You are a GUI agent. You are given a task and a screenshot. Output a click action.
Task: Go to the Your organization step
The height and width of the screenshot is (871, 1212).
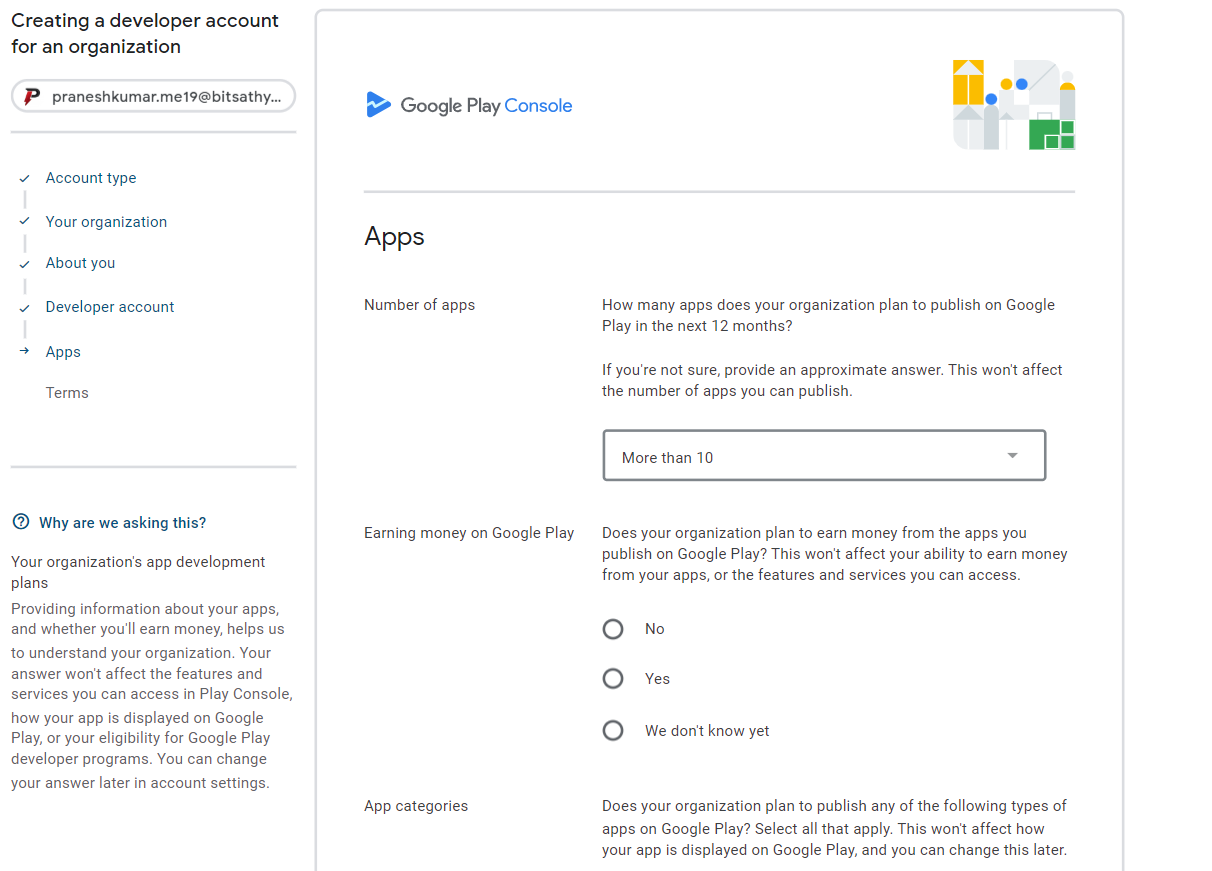(x=106, y=222)
